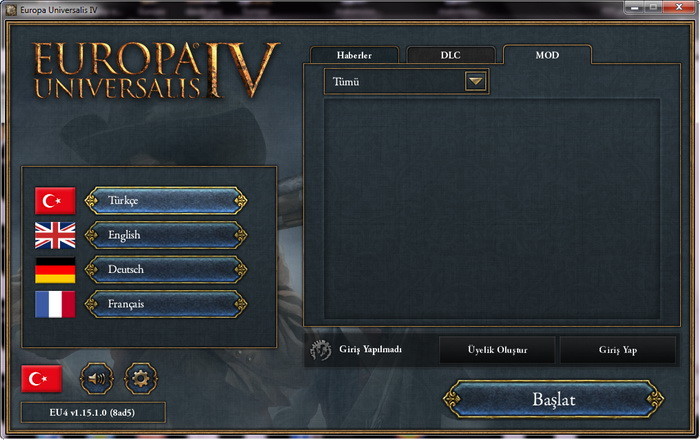Launch the game with Başlat
700x440 pixels.
click(554, 399)
